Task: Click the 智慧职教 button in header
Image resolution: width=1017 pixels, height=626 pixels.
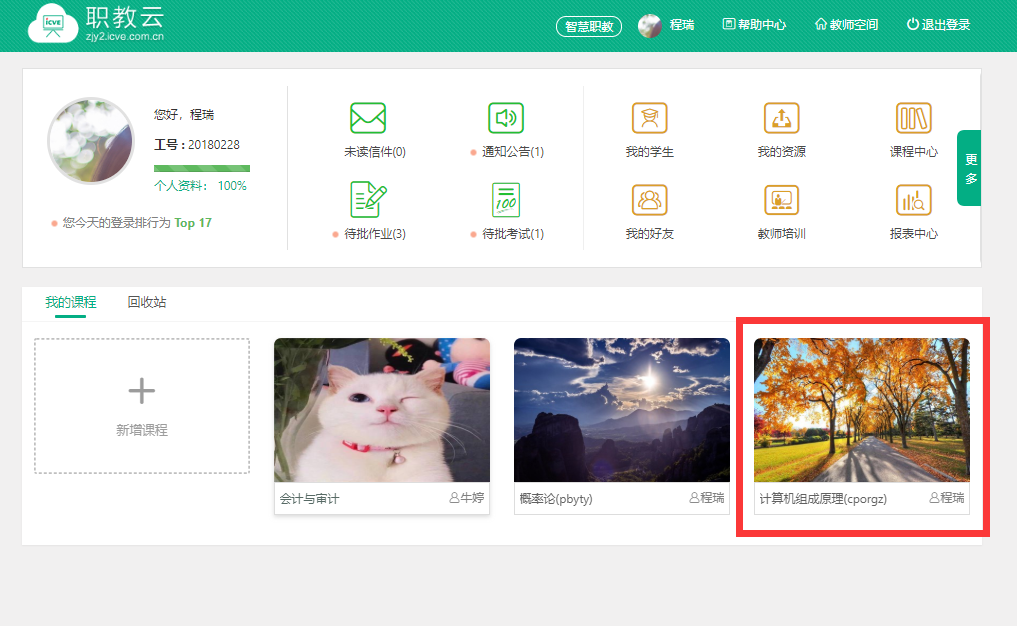Action: 589,26
